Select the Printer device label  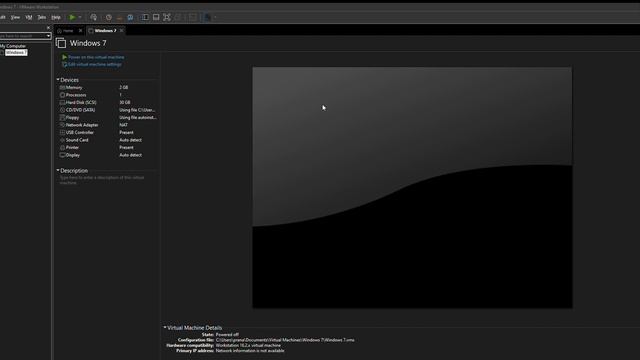click(72, 147)
